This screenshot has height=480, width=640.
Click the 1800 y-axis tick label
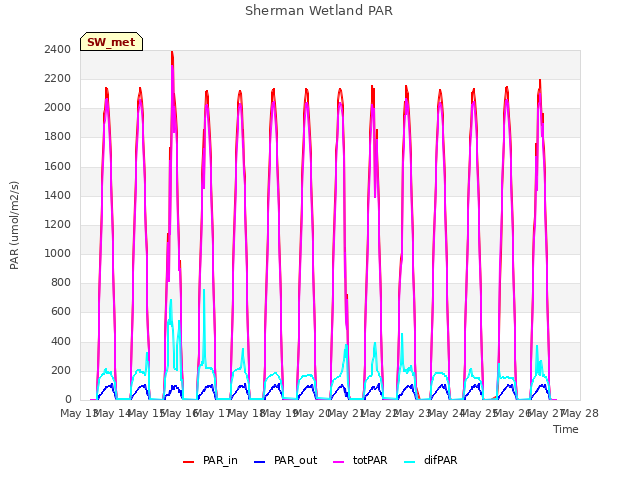(x=58, y=137)
